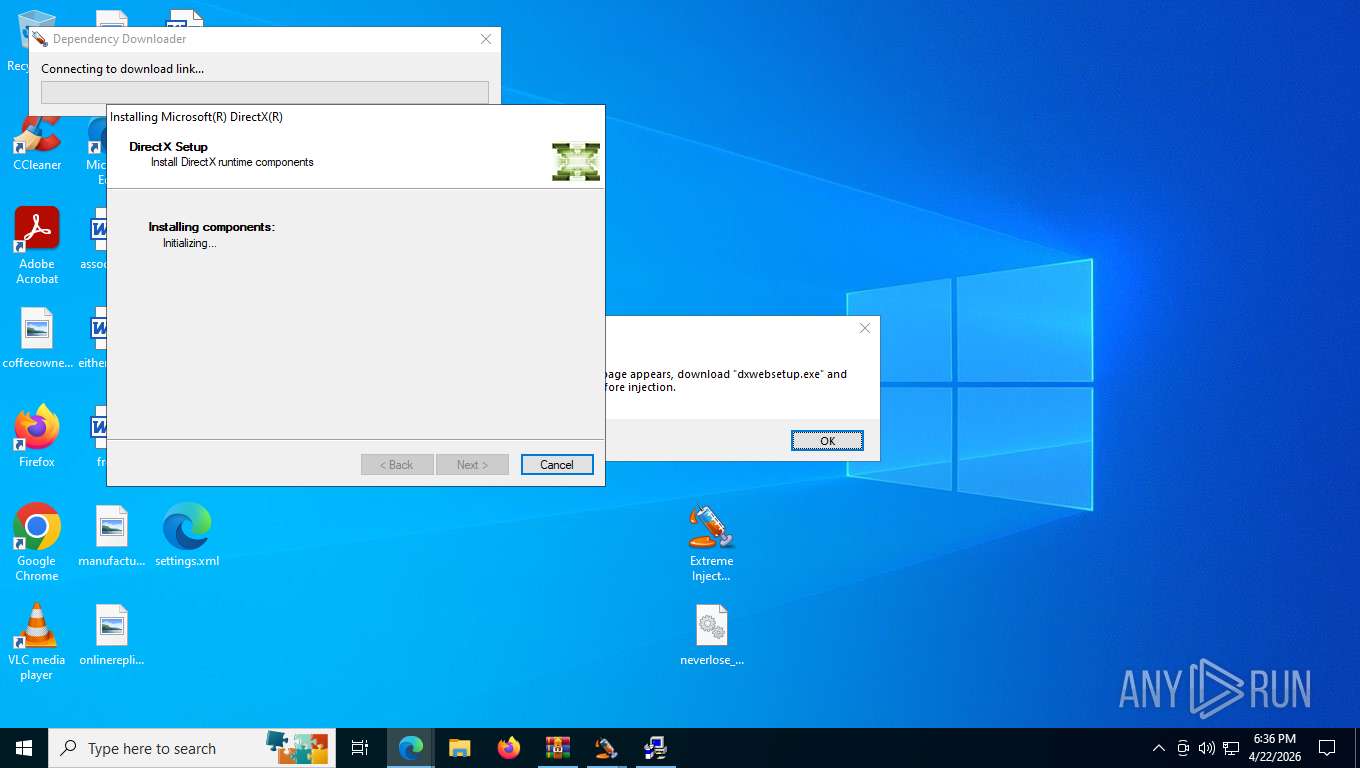Open the network icon in the system tray
The image size is (1360, 768).
coord(1232,748)
